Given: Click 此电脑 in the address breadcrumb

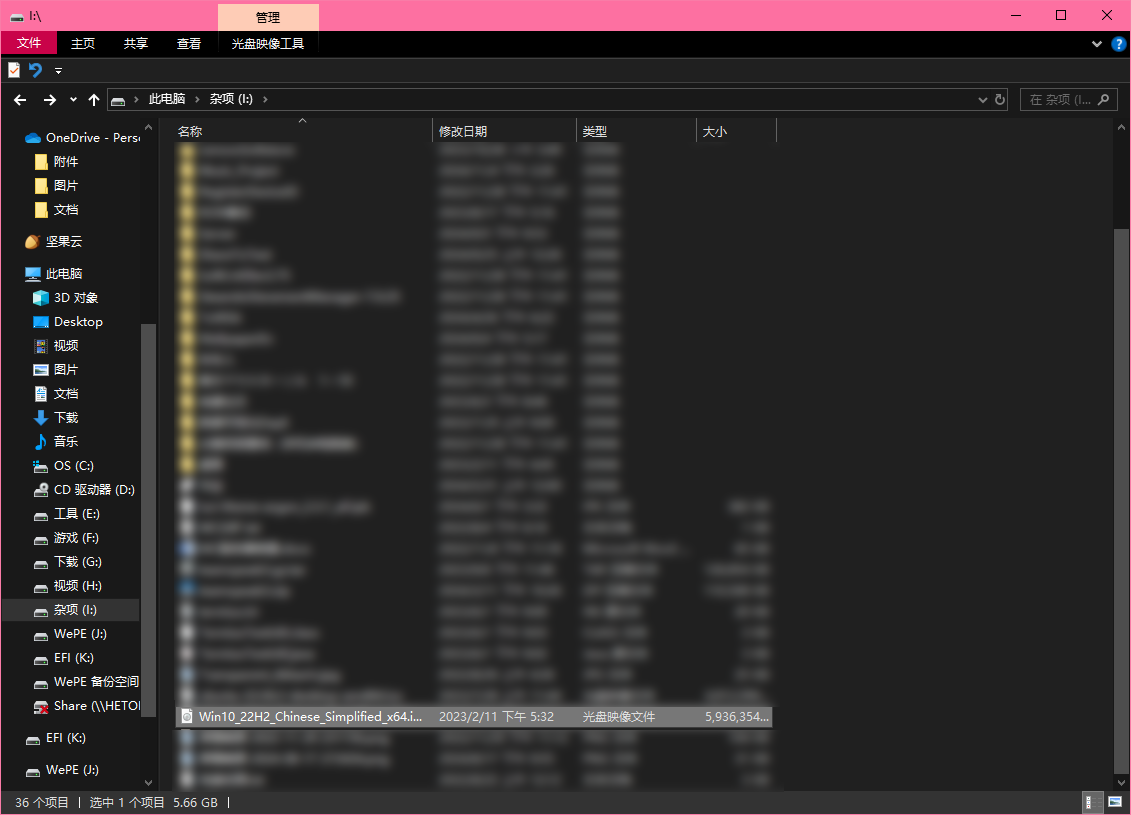Looking at the screenshot, I should click(167, 100).
